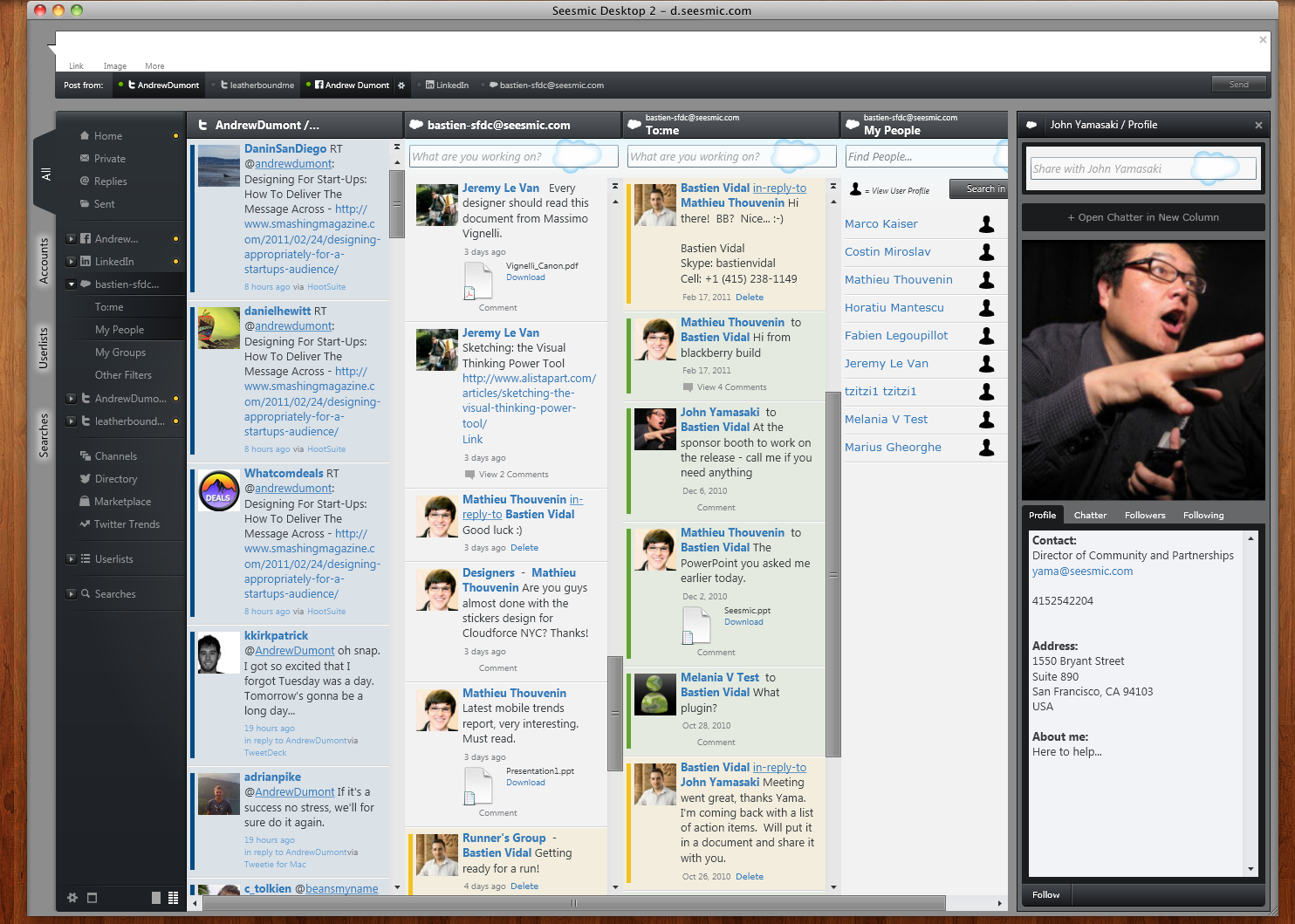Collapse the bastien-sfdc account tree
Viewport: 1295px width, 924px height.
pos(72,284)
